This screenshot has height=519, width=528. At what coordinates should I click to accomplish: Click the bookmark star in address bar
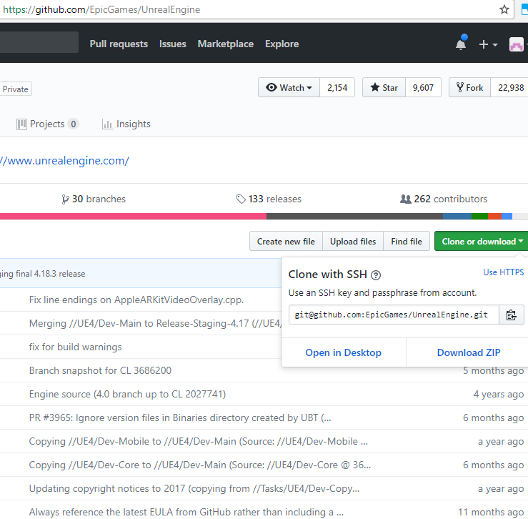504,10
